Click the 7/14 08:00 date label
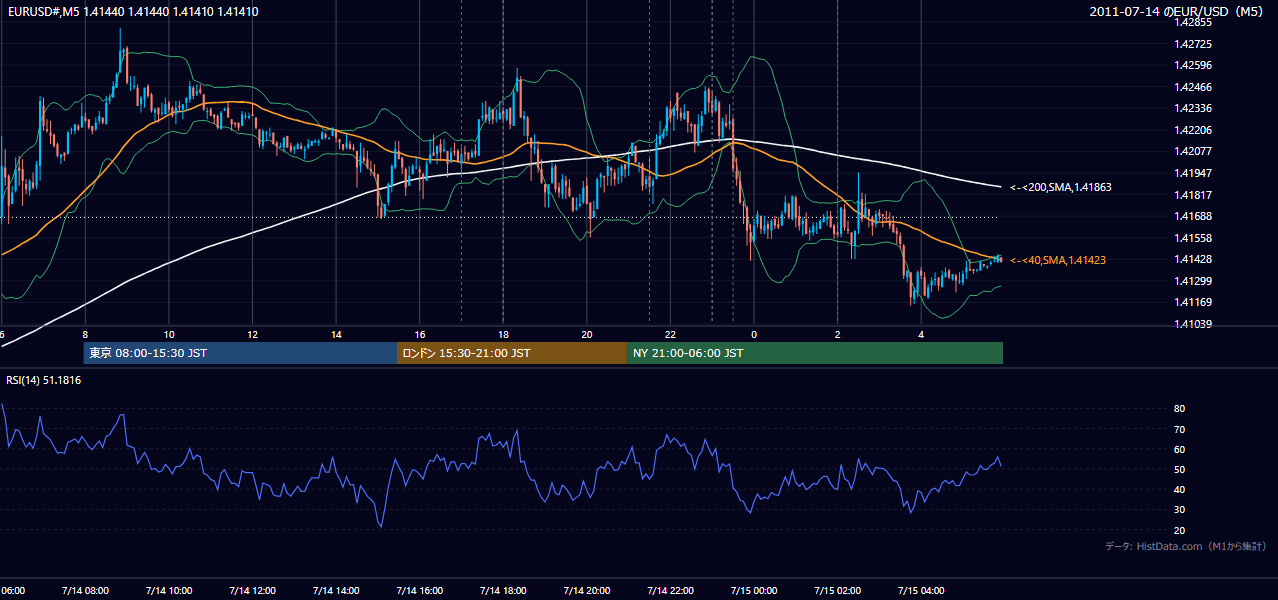 pyautogui.click(x=85, y=591)
